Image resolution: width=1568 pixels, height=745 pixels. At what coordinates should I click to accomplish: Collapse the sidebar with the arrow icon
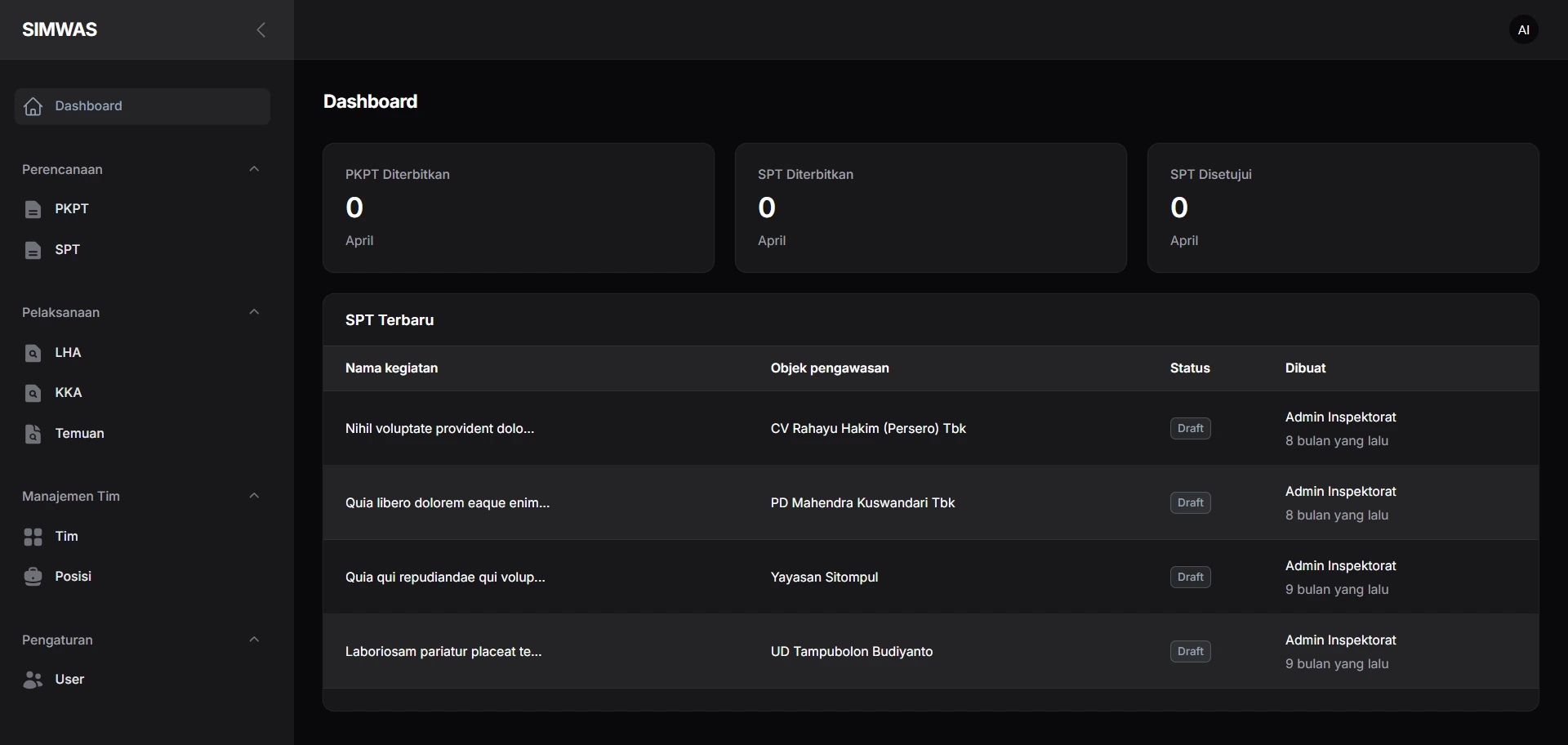(261, 30)
